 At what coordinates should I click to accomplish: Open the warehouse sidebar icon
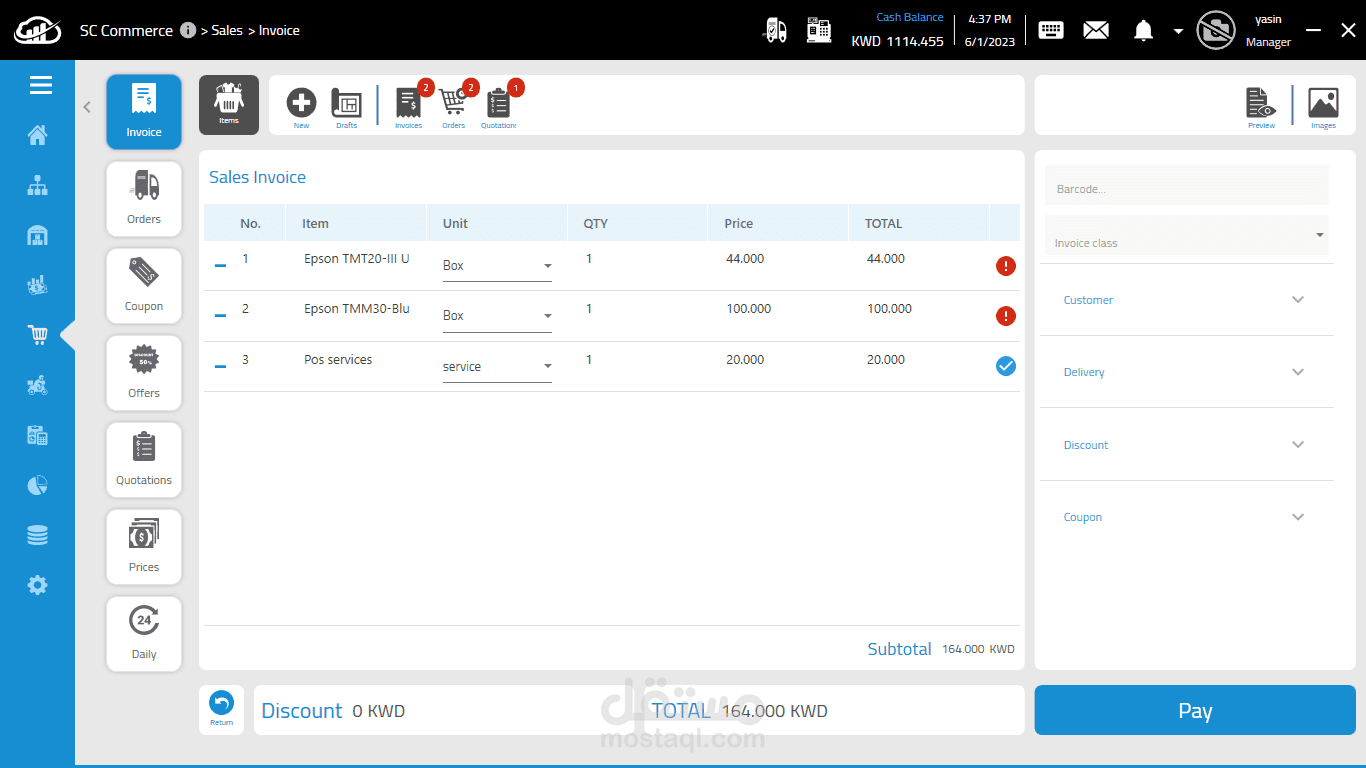(x=38, y=236)
